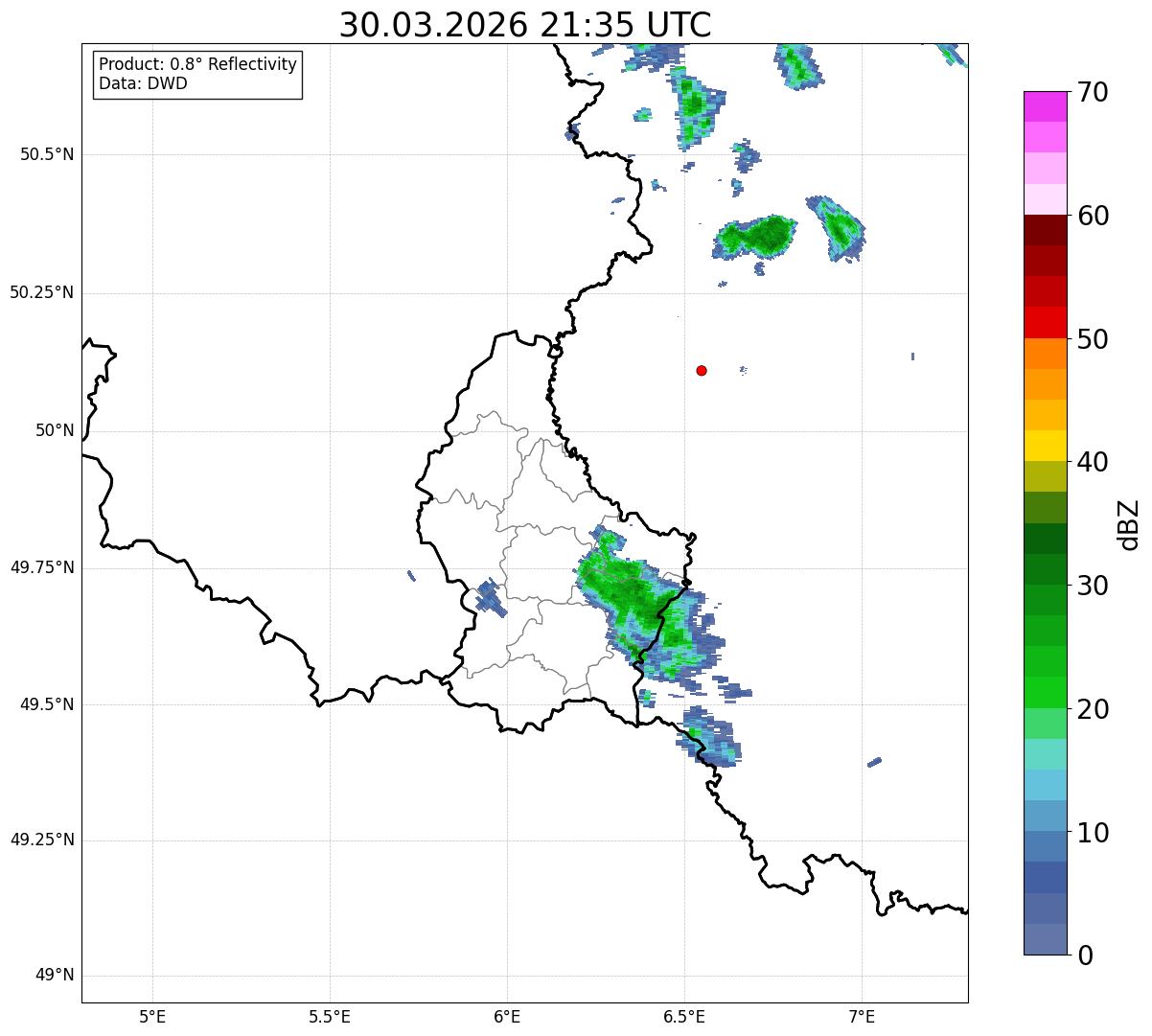The image size is (1152, 1036).
Task: Click the colorbar tick label 10
Action: pos(1093,832)
